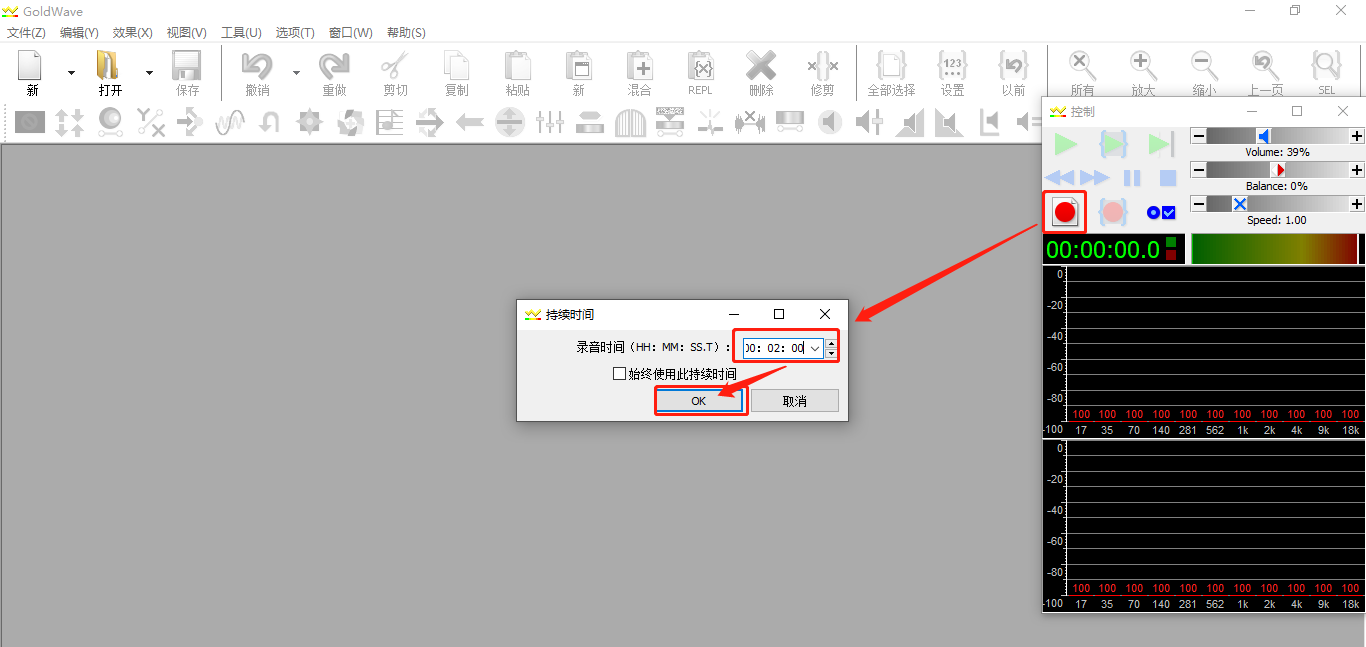Toggle the blue circle option beside record buttons
The width and height of the screenshot is (1366, 647).
click(1153, 212)
